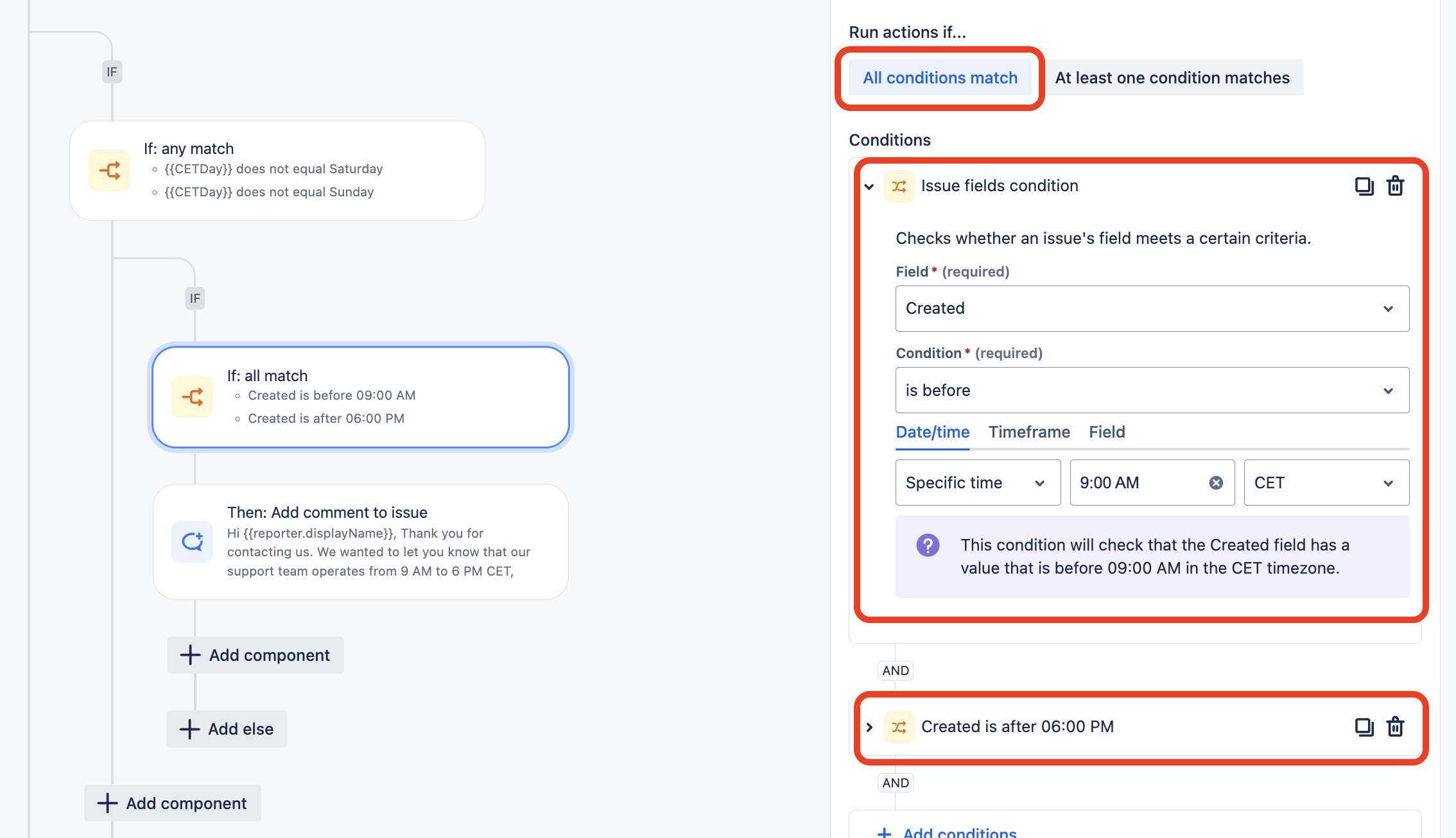
Task: Click the duplicate icon on Issue fields condition
Action: coord(1364,186)
